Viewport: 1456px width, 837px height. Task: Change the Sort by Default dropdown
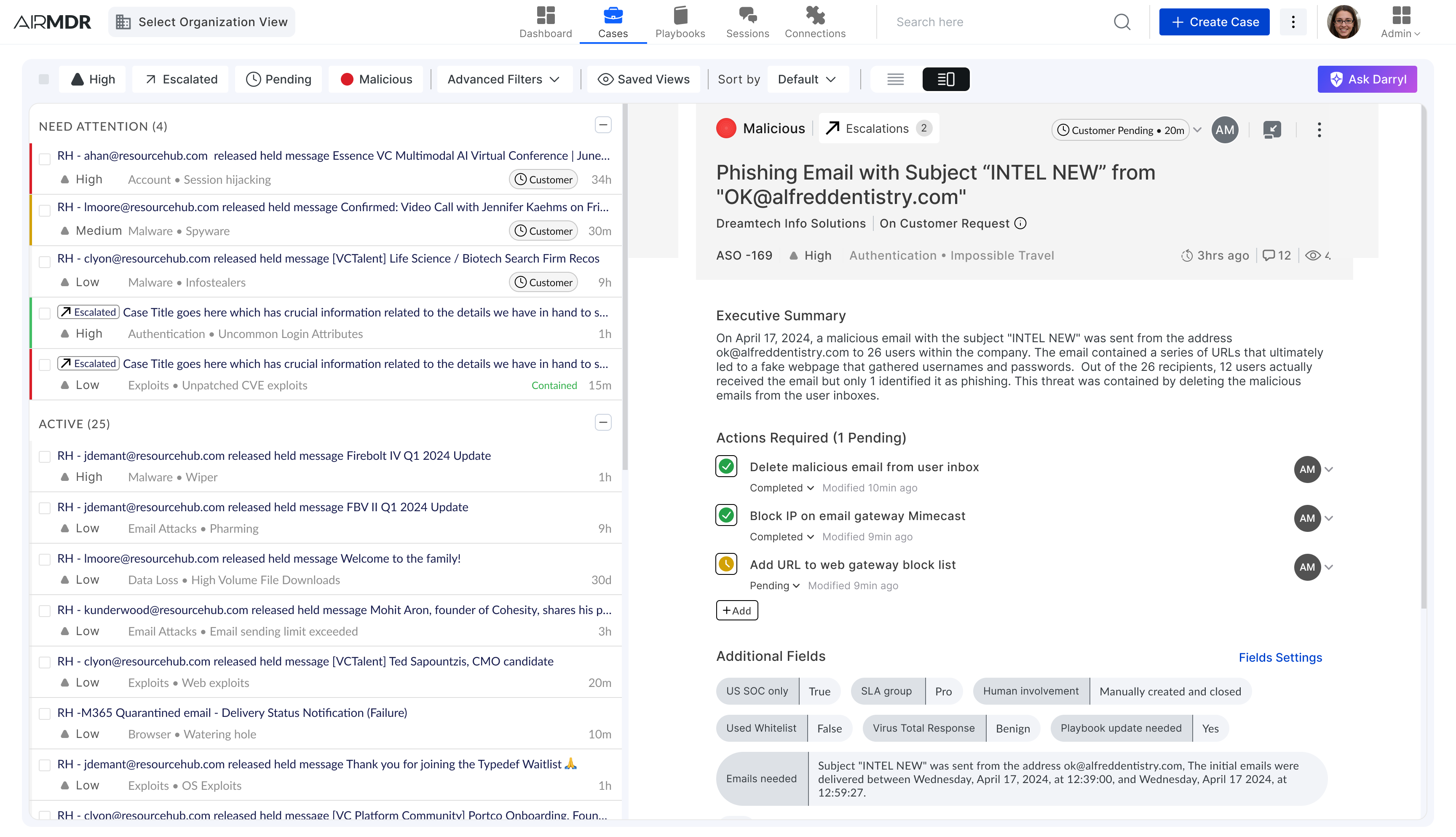(x=808, y=79)
